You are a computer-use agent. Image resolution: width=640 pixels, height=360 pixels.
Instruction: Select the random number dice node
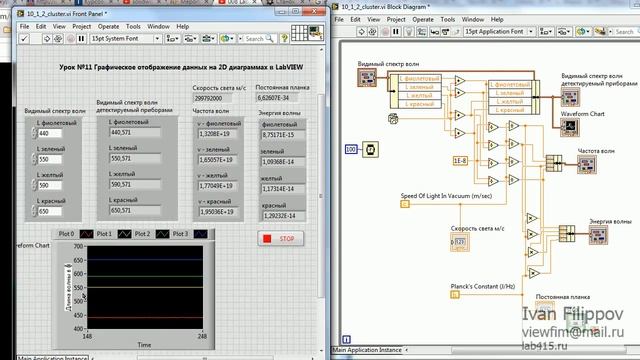(393, 119)
